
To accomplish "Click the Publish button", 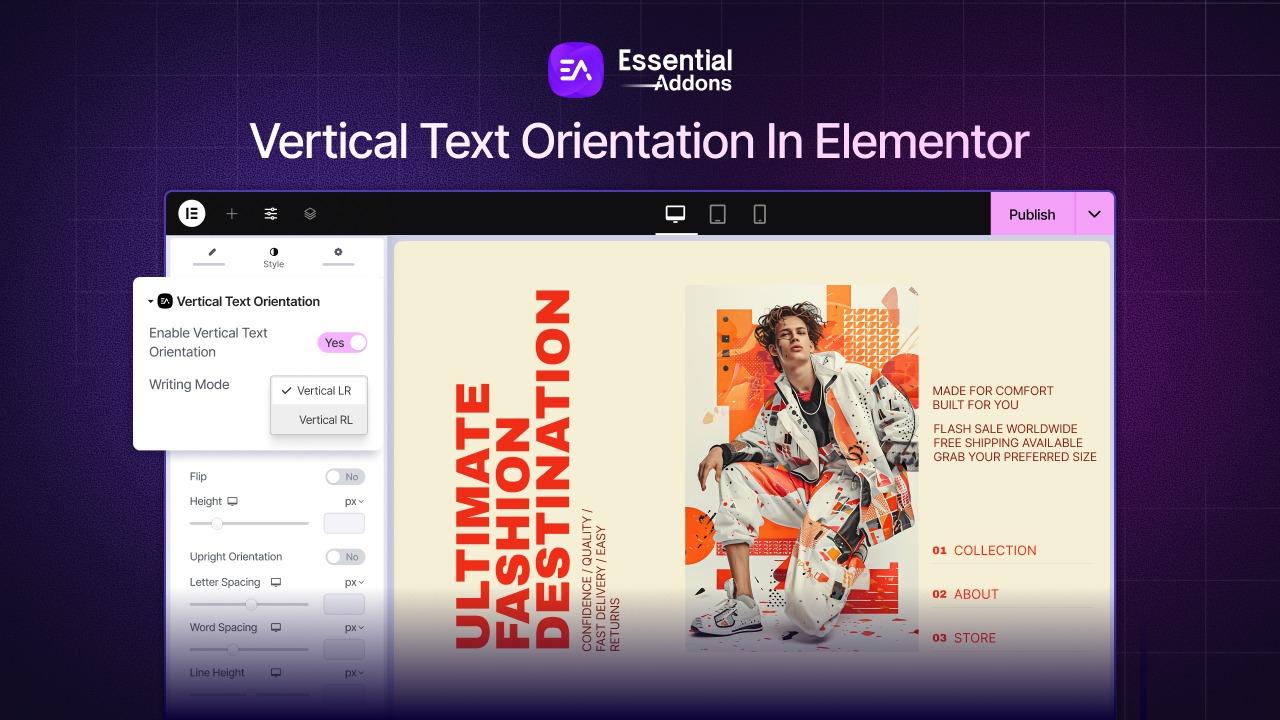I will coord(1032,213).
